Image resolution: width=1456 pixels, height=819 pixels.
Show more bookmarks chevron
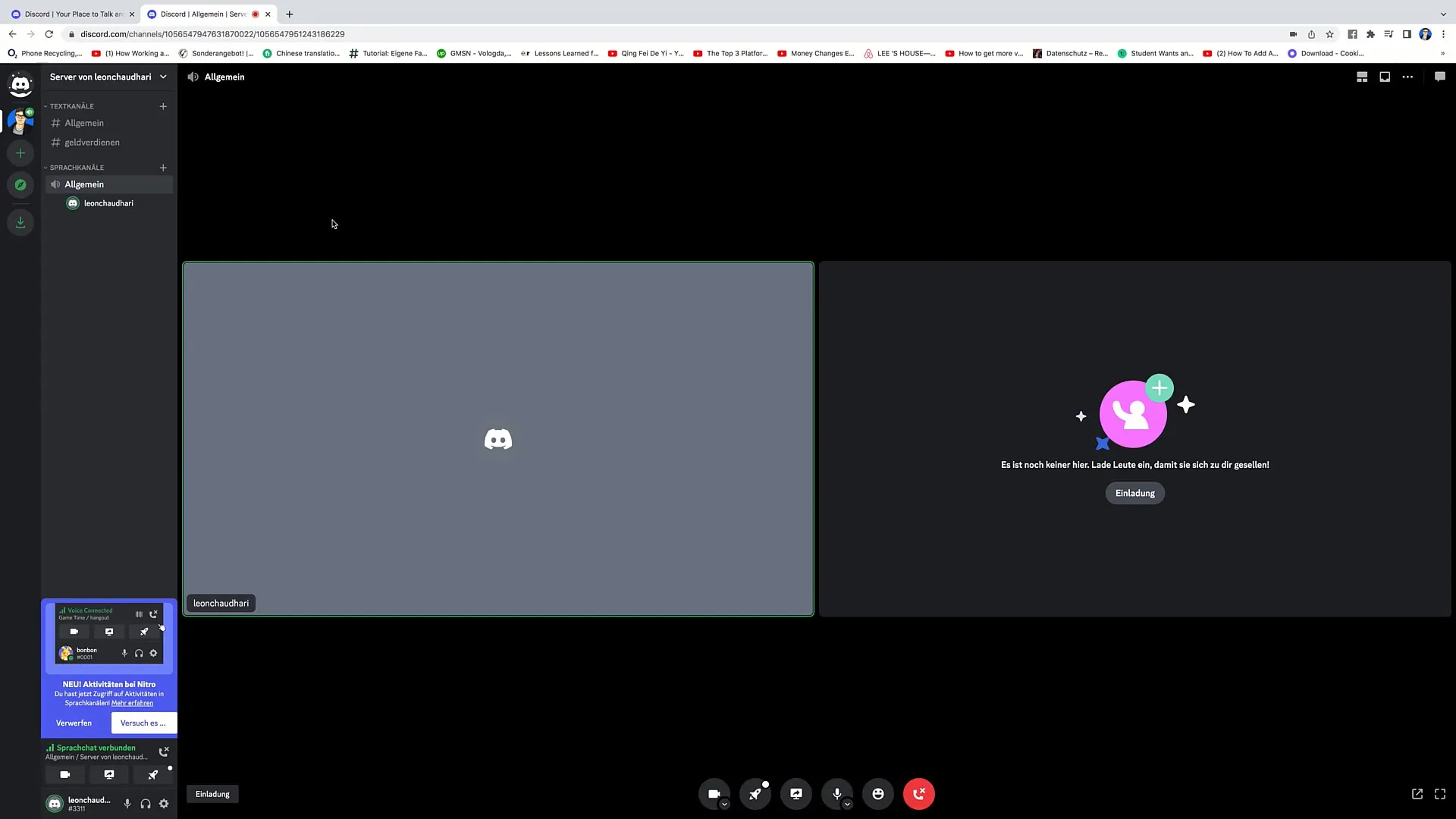[x=1442, y=53]
